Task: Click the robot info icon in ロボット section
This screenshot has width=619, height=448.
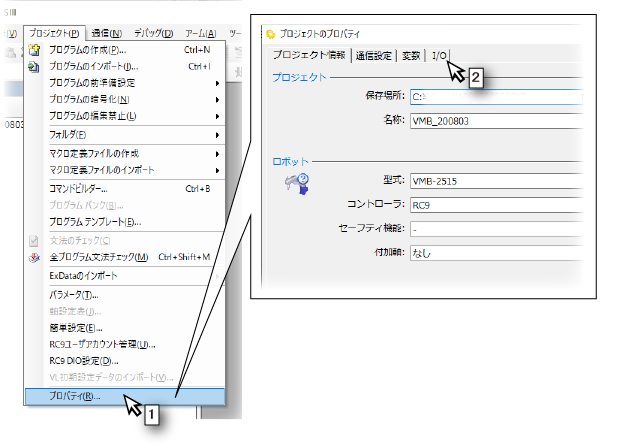Action: [x=296, y=182]
